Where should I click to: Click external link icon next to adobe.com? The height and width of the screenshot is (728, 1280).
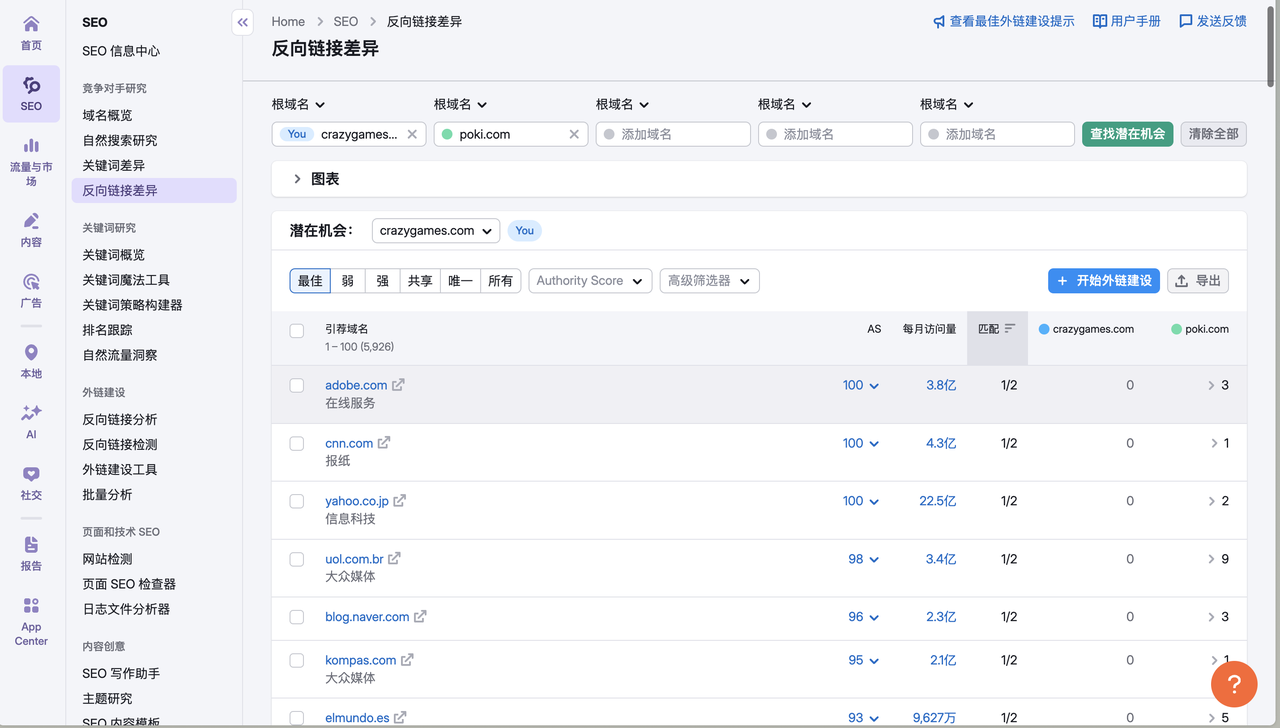pyautogui.click(x=398, y=385)
